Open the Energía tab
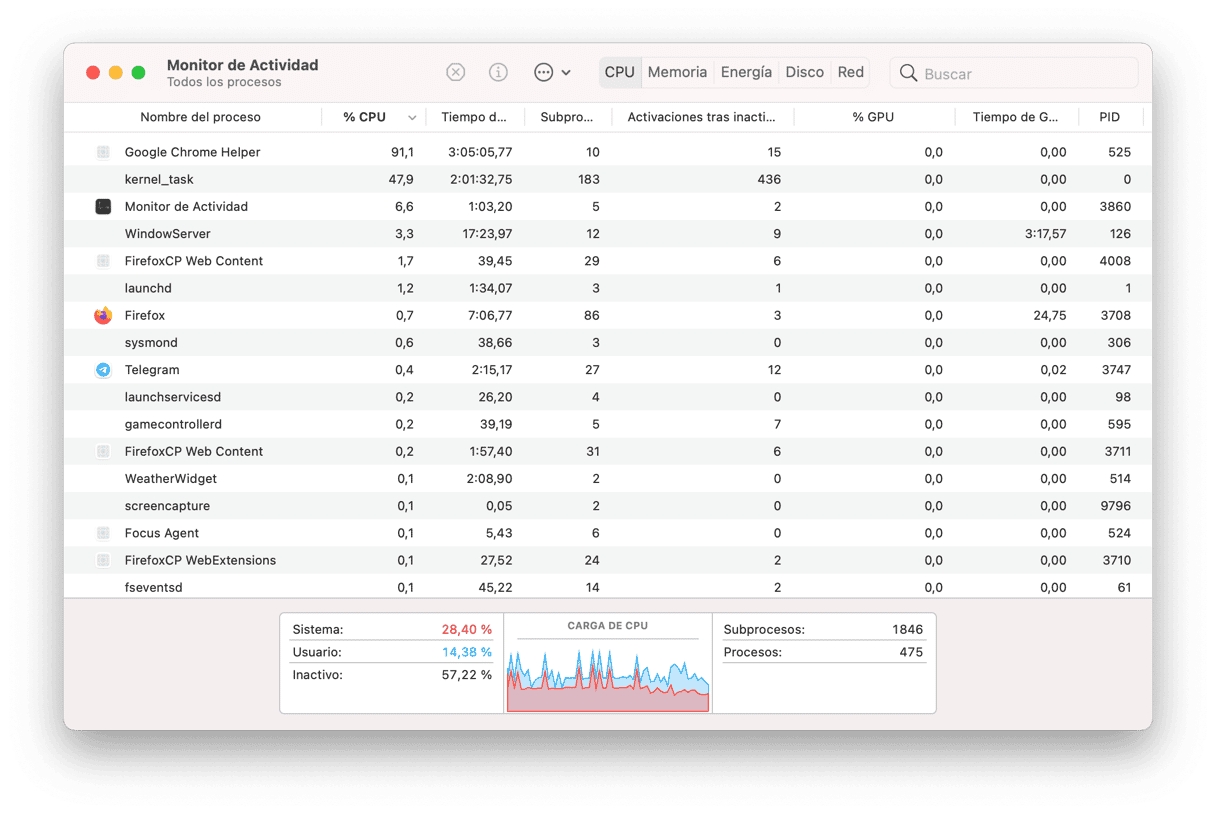 (x=746, y=72)
